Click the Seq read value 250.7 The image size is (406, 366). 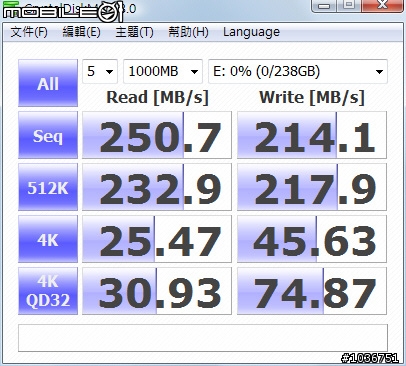pos(157,135)
